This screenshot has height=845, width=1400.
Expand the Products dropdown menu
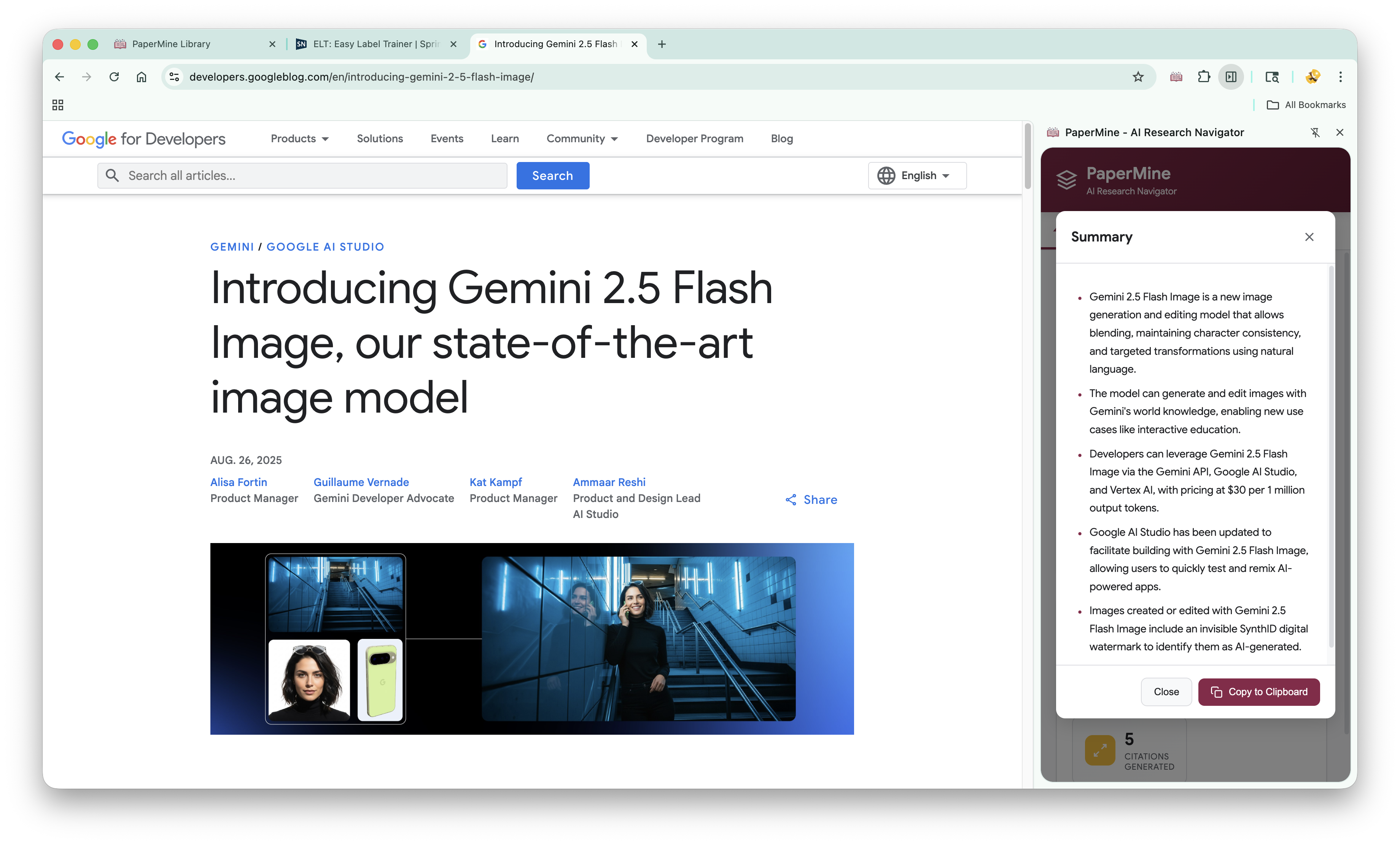tap(299, 138)
